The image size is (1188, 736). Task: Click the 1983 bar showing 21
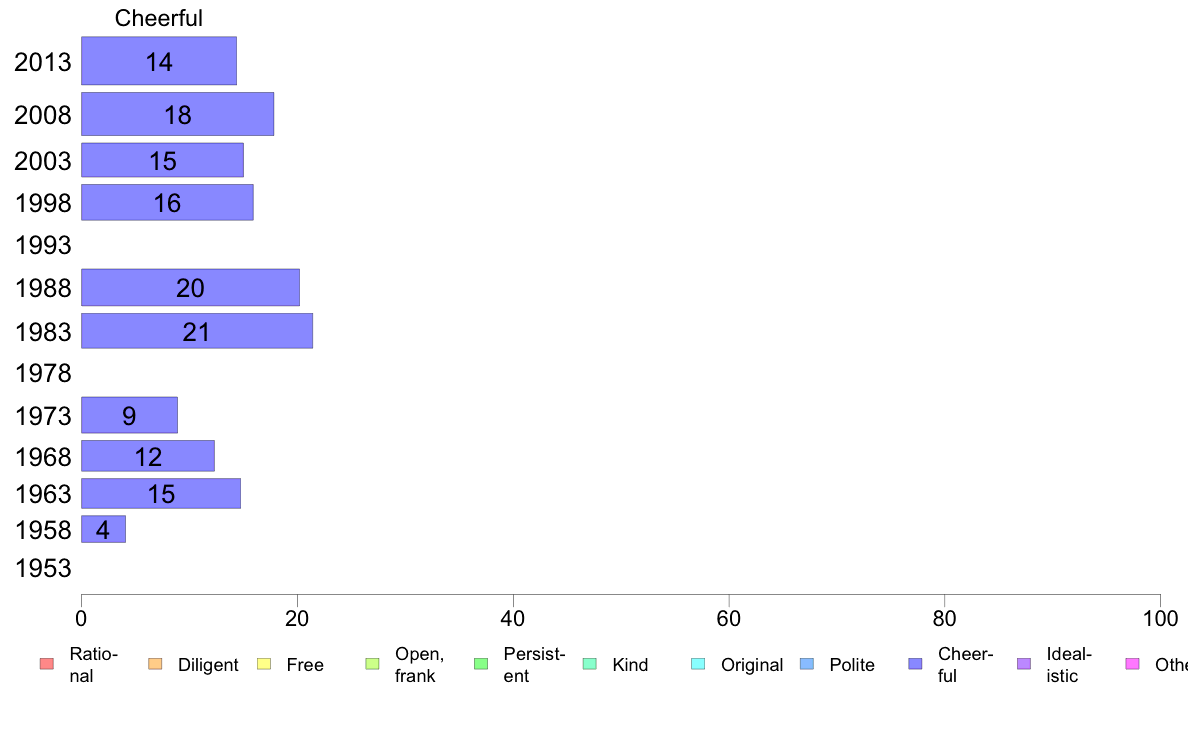coord(196,331)
